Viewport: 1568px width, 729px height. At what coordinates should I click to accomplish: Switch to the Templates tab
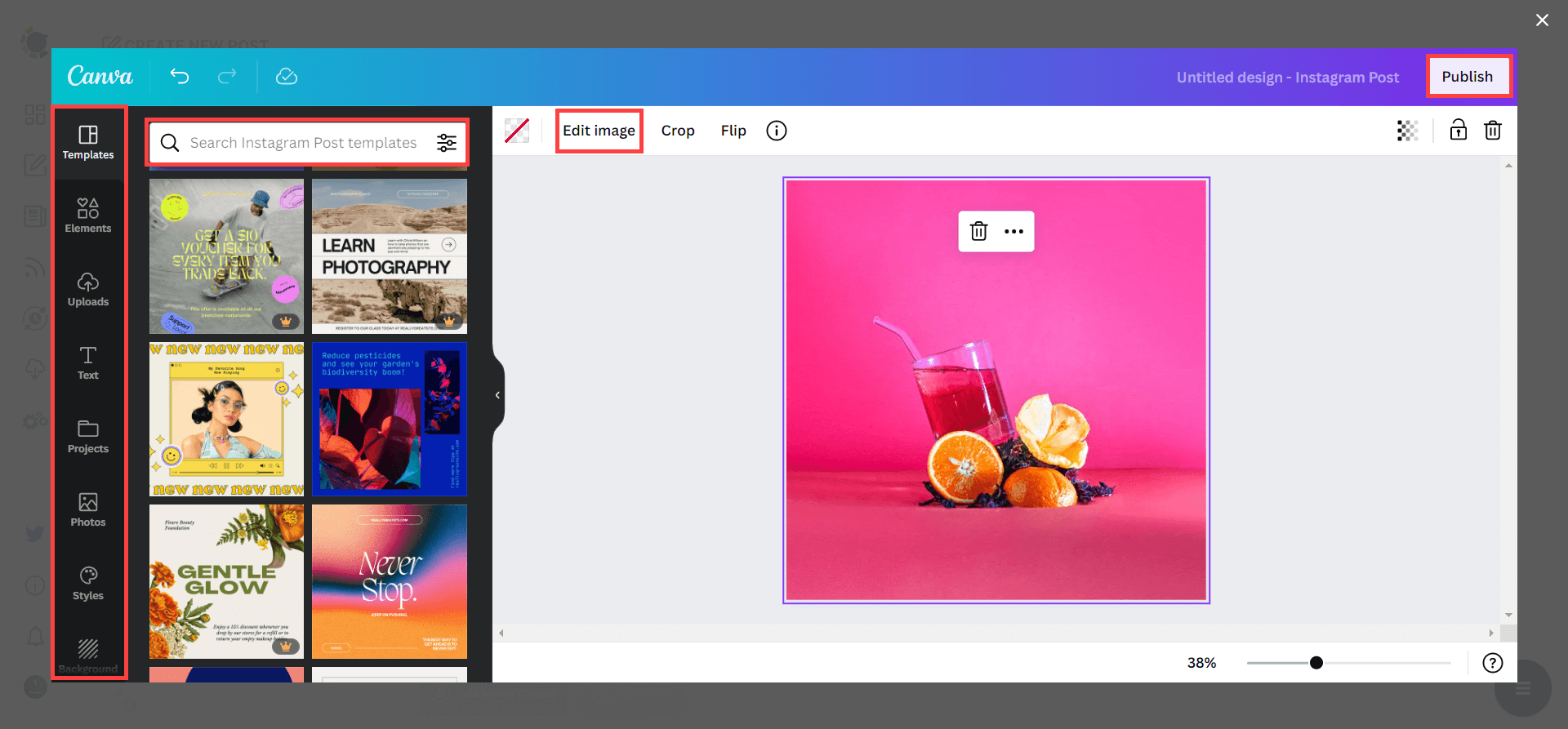88,142
